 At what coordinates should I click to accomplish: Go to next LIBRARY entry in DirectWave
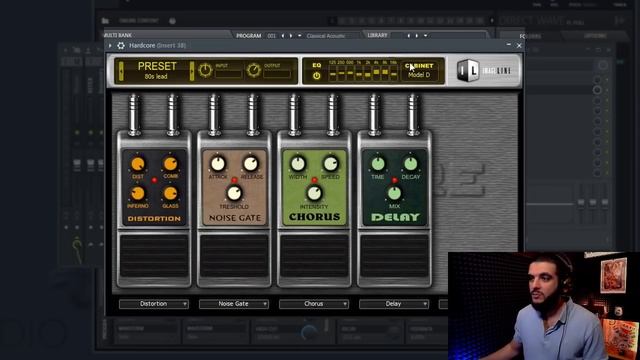(417, 36)
